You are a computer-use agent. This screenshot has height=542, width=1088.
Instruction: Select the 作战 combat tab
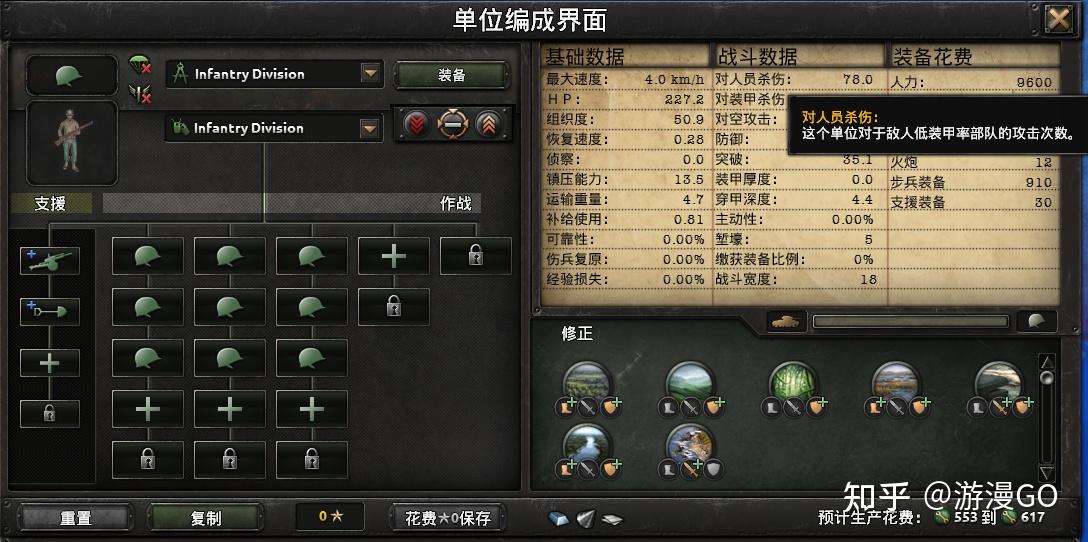click(x=456, y=203)
